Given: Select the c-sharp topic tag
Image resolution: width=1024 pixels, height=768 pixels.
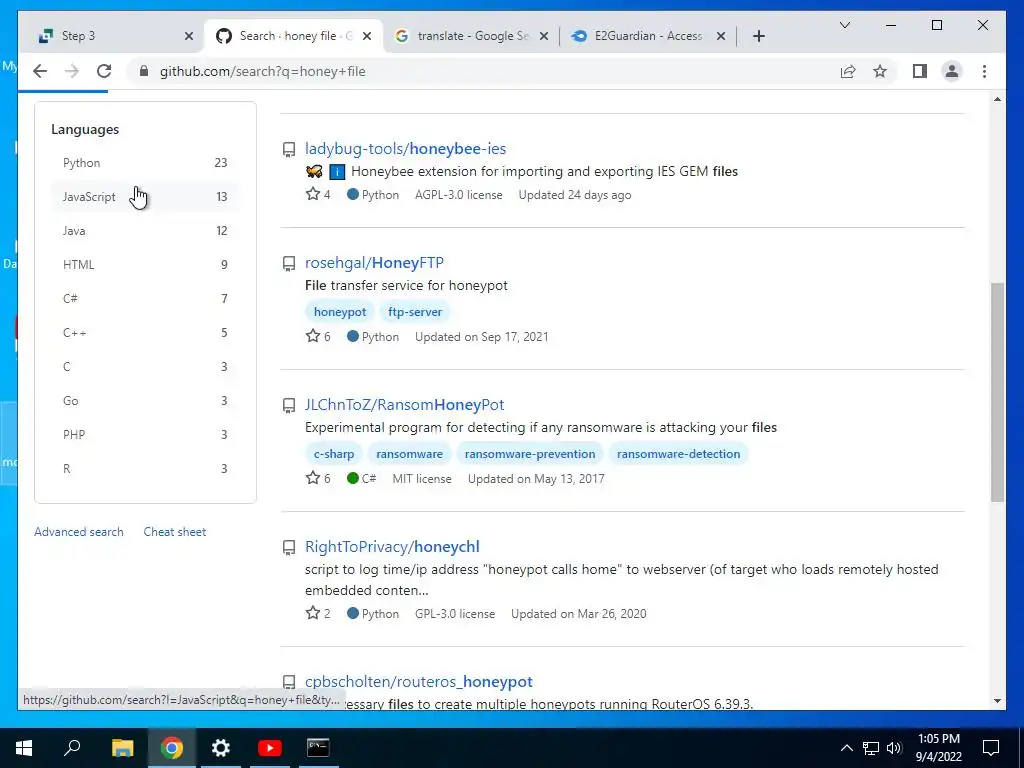Looking at the screenshot, I should point(334,454).
